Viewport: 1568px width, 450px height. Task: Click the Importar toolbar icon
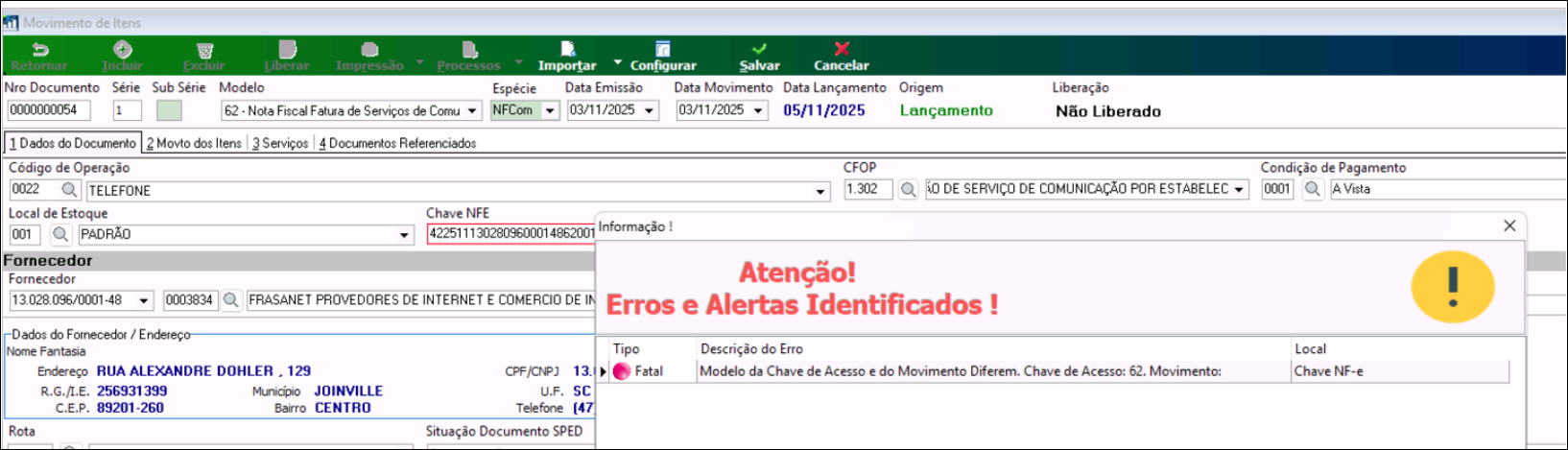click(567, 50)
